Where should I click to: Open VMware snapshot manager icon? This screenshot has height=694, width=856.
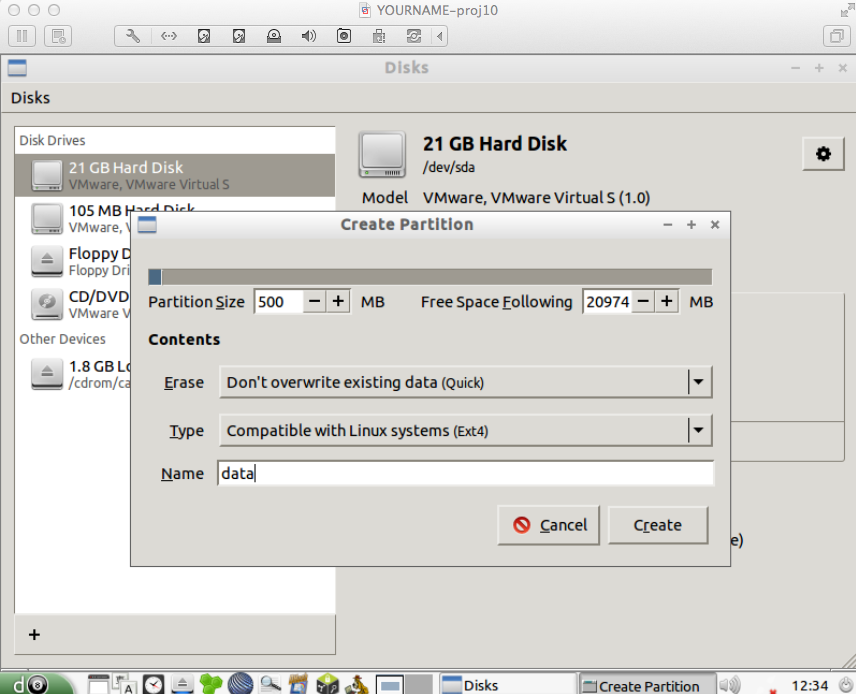[58, 36]
